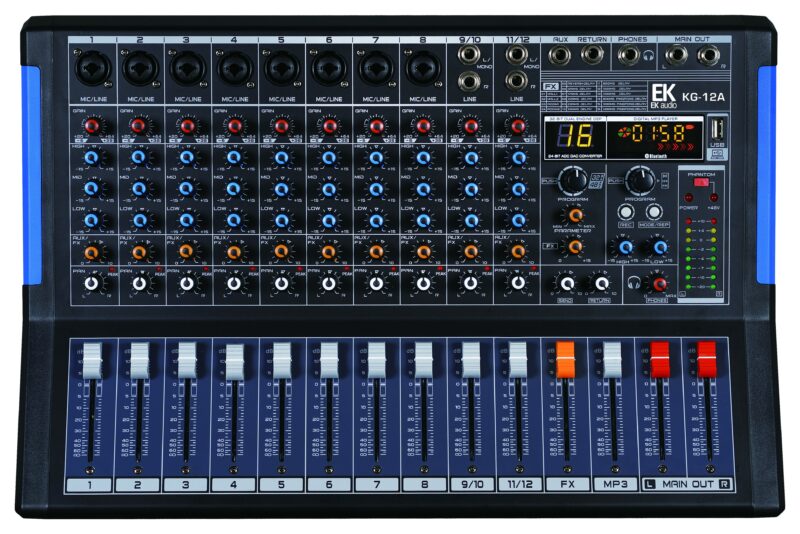Click the channel 1 GAIN knob

pyautogui.click(x=92, y=126)
